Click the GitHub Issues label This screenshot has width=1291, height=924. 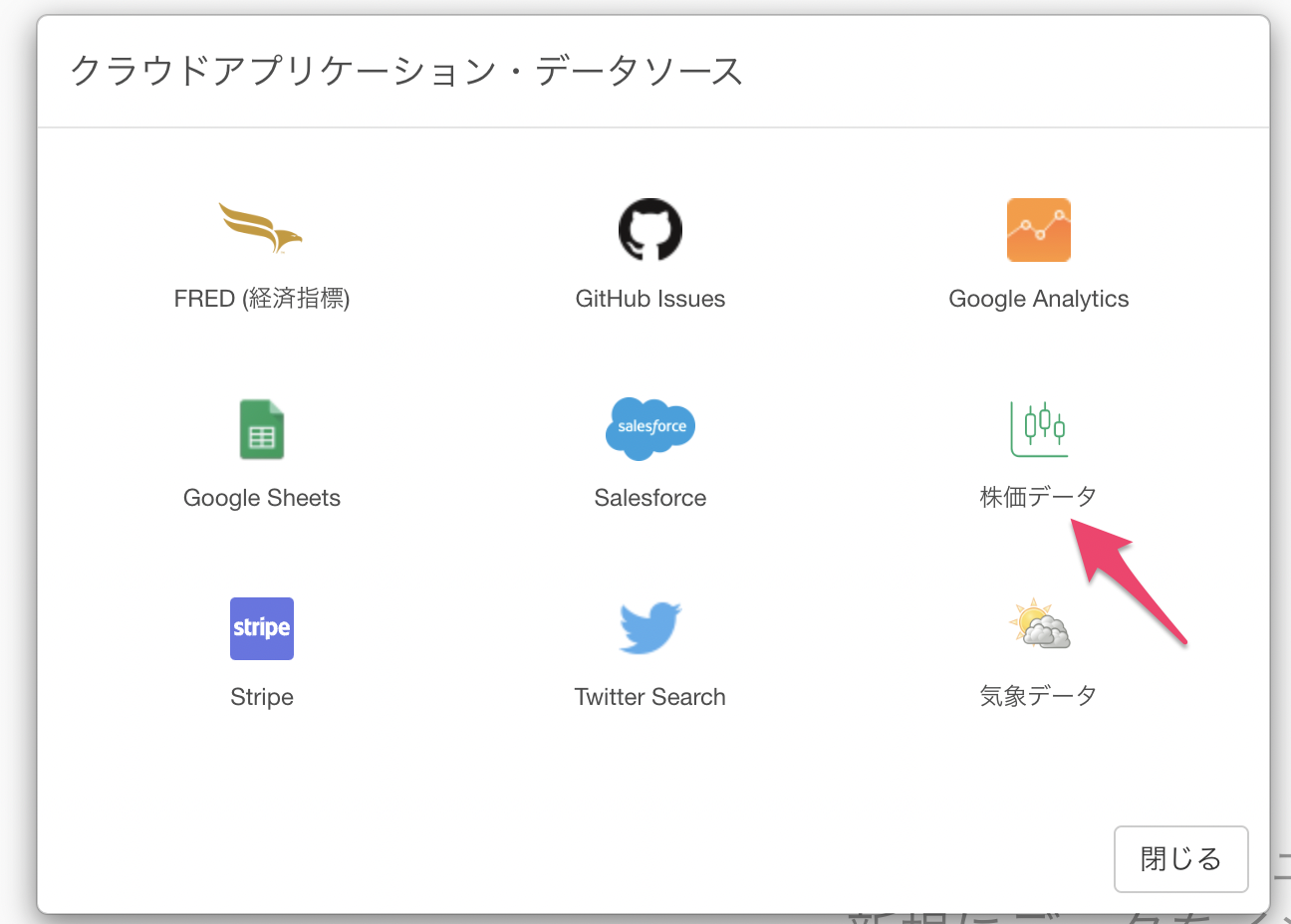point(650,299)
